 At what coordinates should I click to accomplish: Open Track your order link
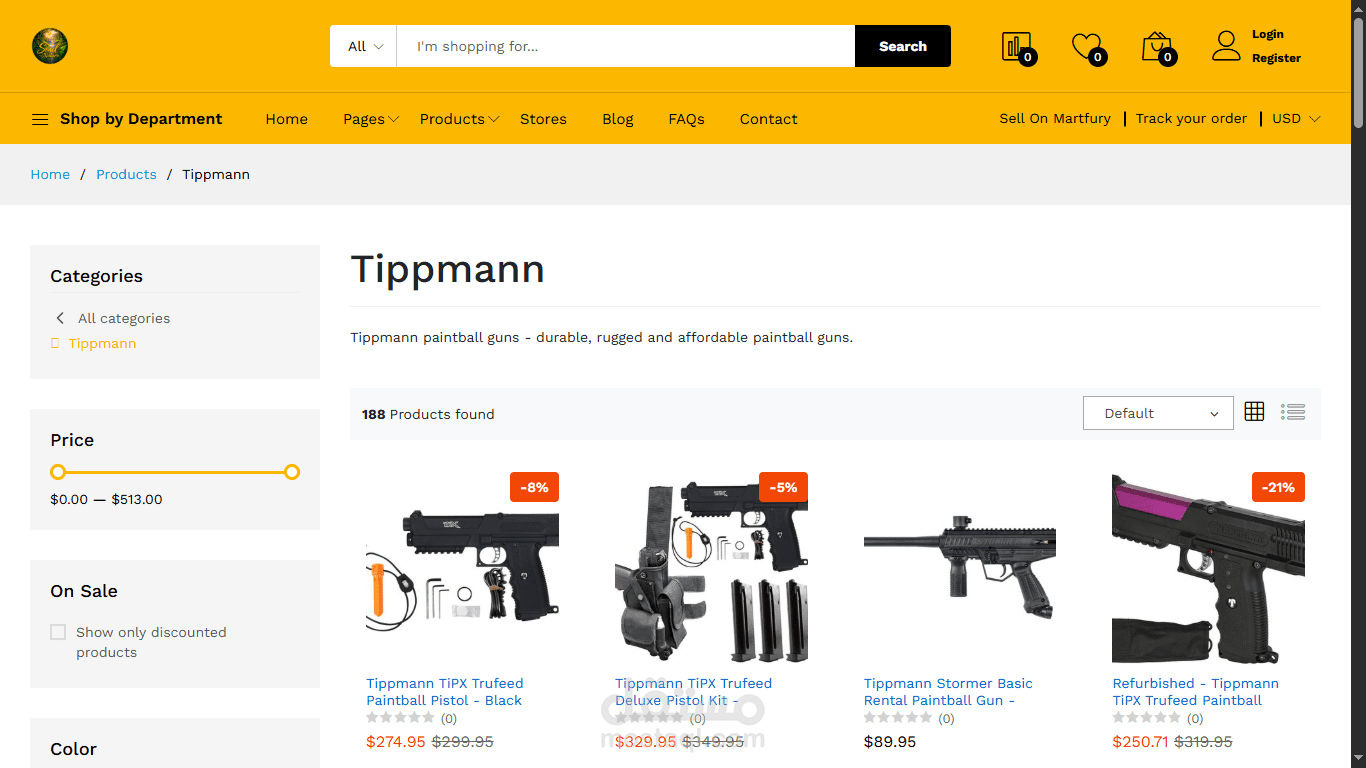[1191, 118]
